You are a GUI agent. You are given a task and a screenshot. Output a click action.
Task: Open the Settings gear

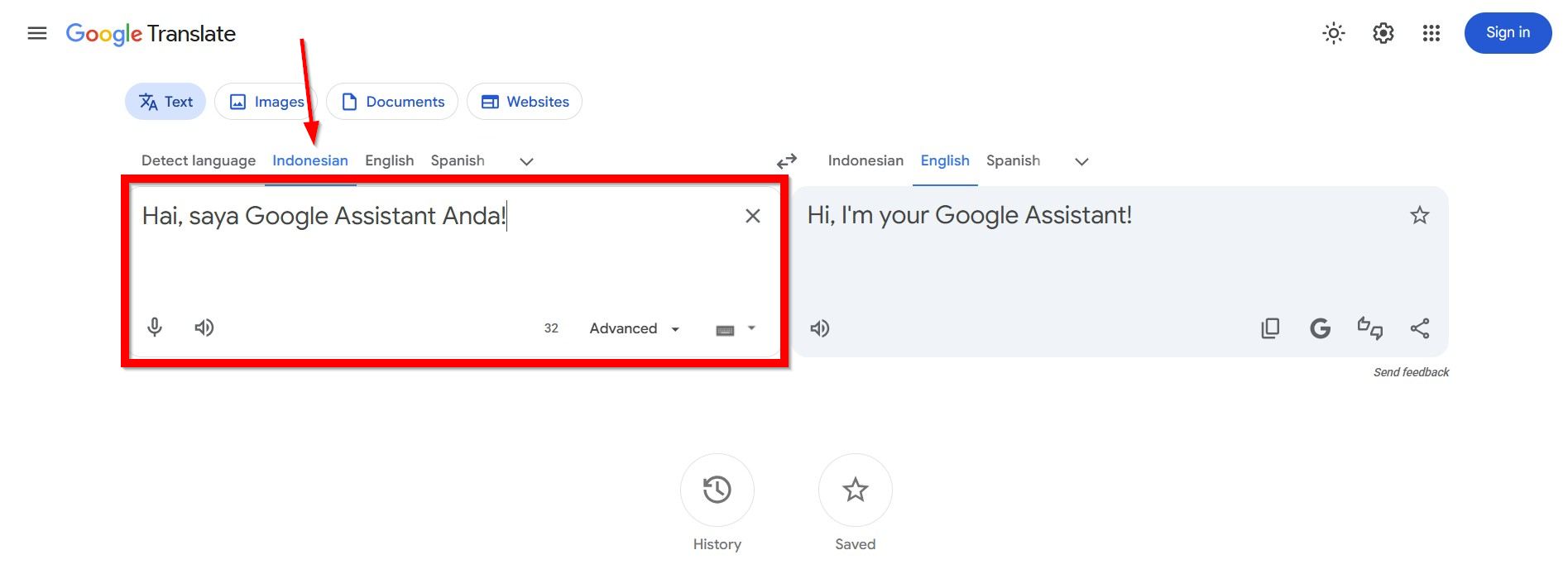click(1383, 33)
